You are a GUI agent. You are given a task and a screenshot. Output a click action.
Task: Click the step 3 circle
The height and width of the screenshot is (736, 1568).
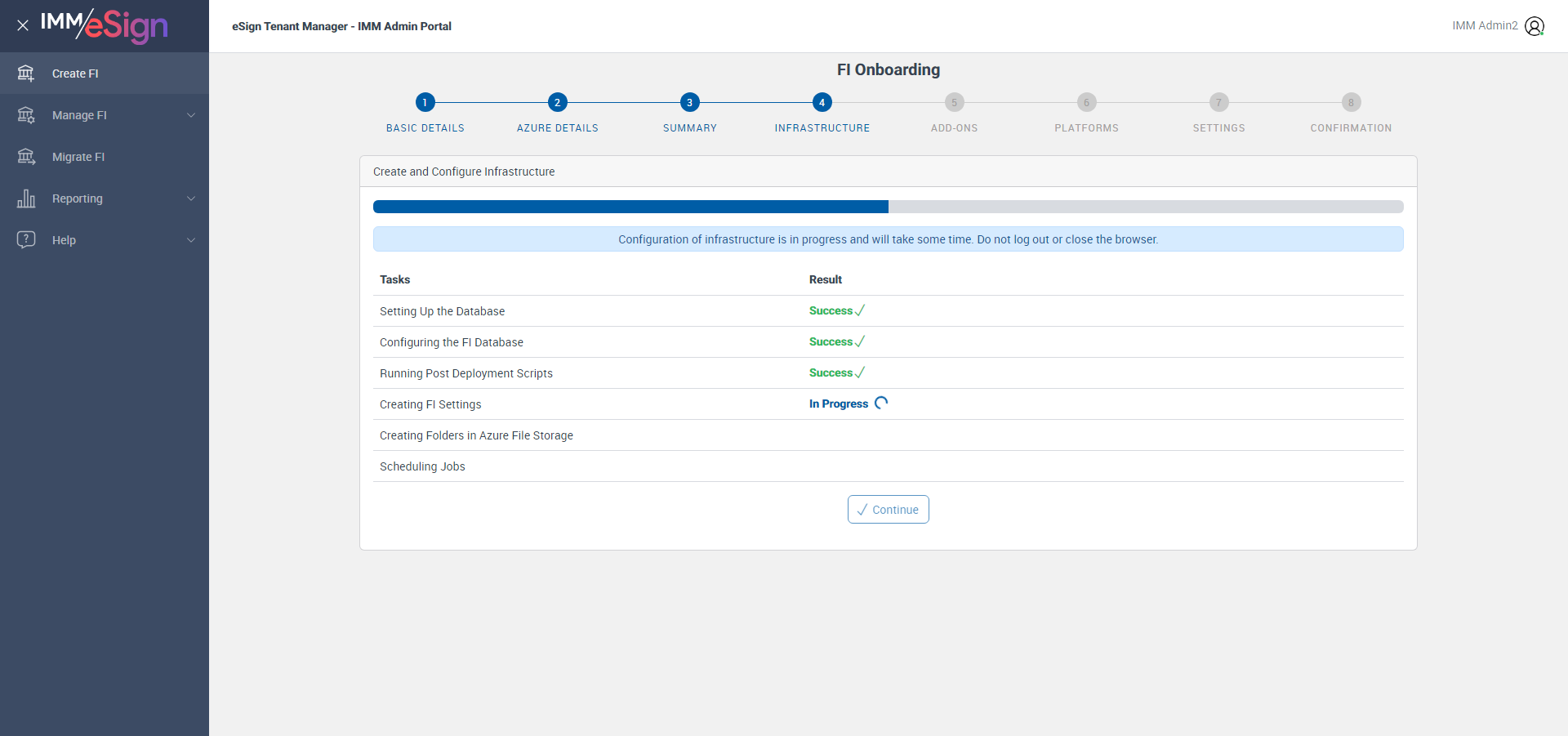[x=689, y=102]
